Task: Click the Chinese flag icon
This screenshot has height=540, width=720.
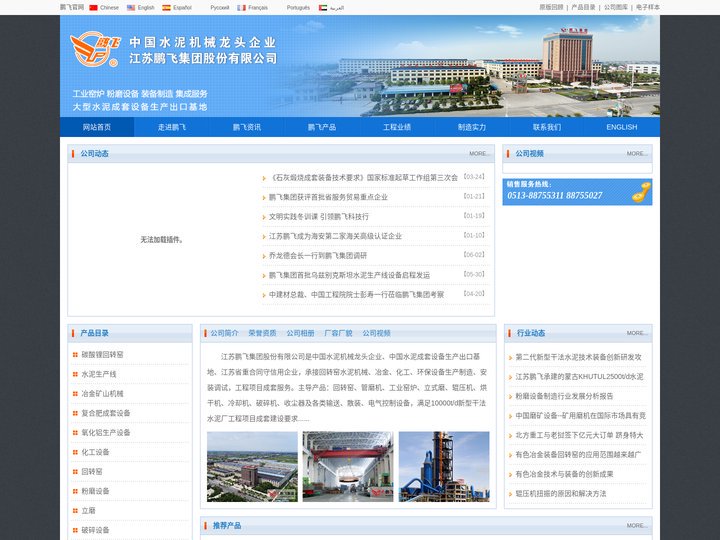Action: pyautogui.click(x=94, y=7)
